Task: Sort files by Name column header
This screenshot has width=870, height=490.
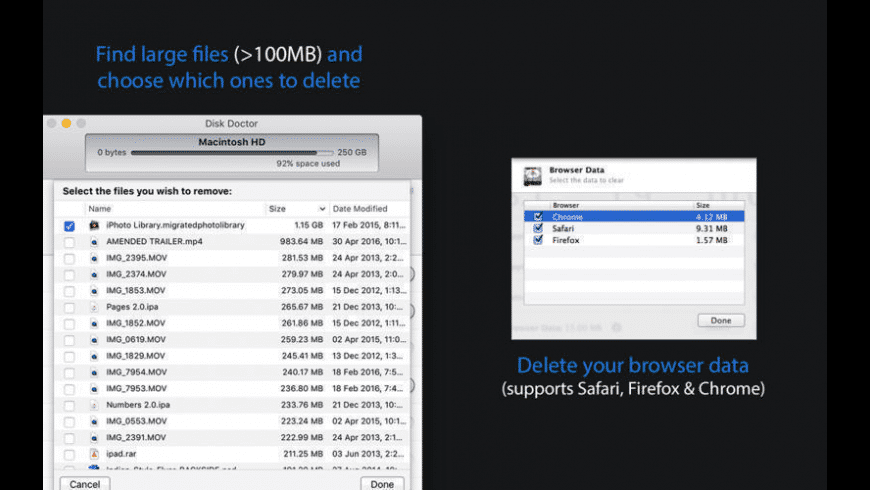Action: [99, 209]
